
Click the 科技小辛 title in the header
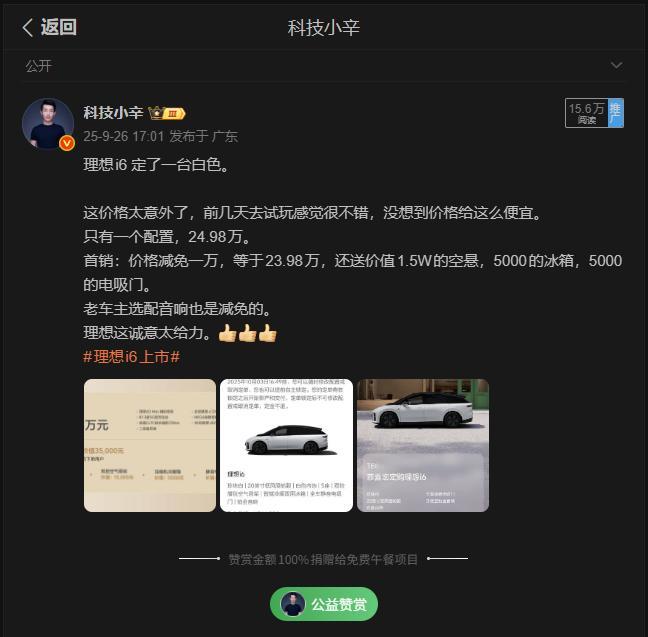pos(324,28)
